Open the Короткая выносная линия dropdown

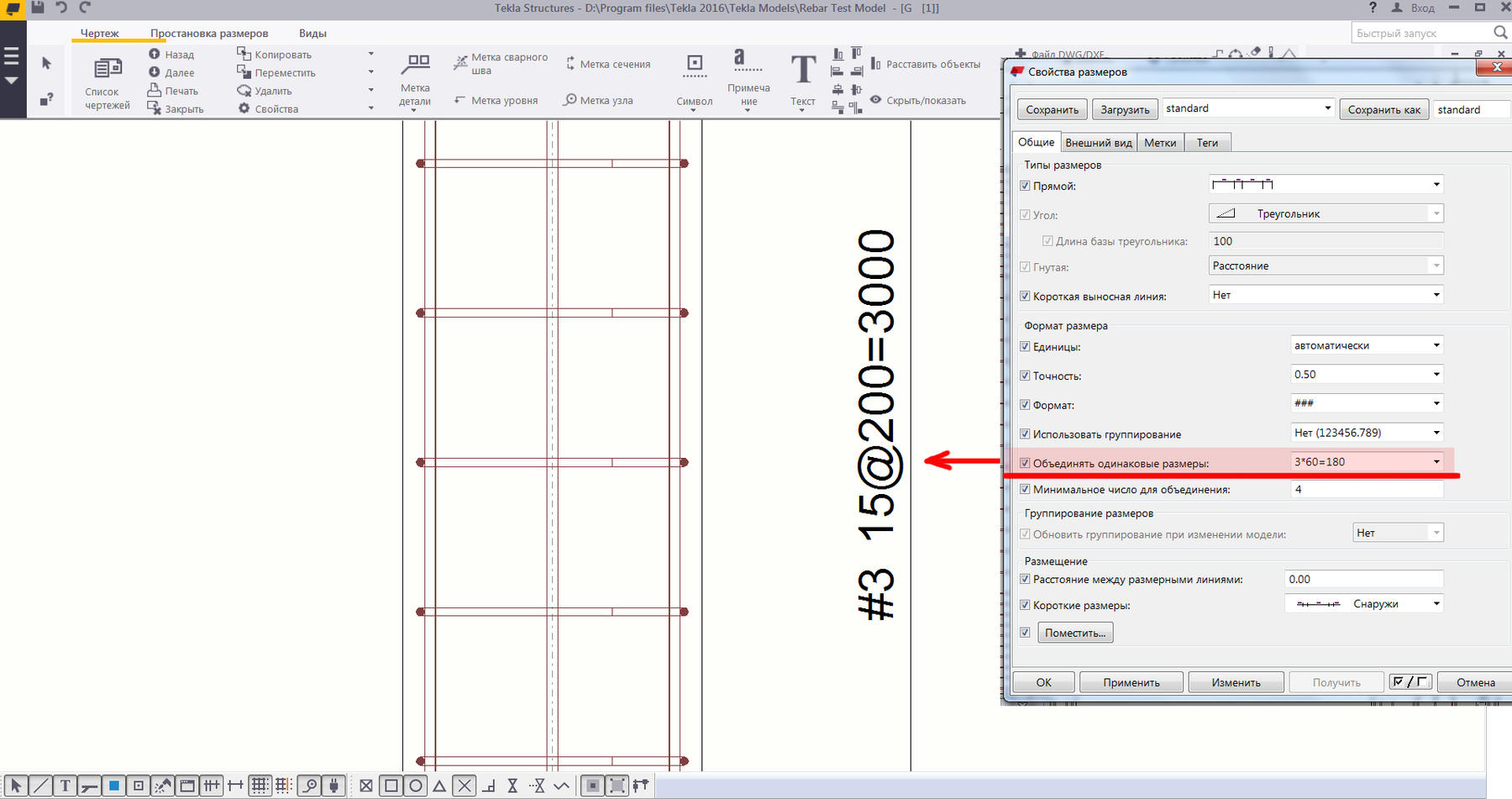(x=1436, y=295)
